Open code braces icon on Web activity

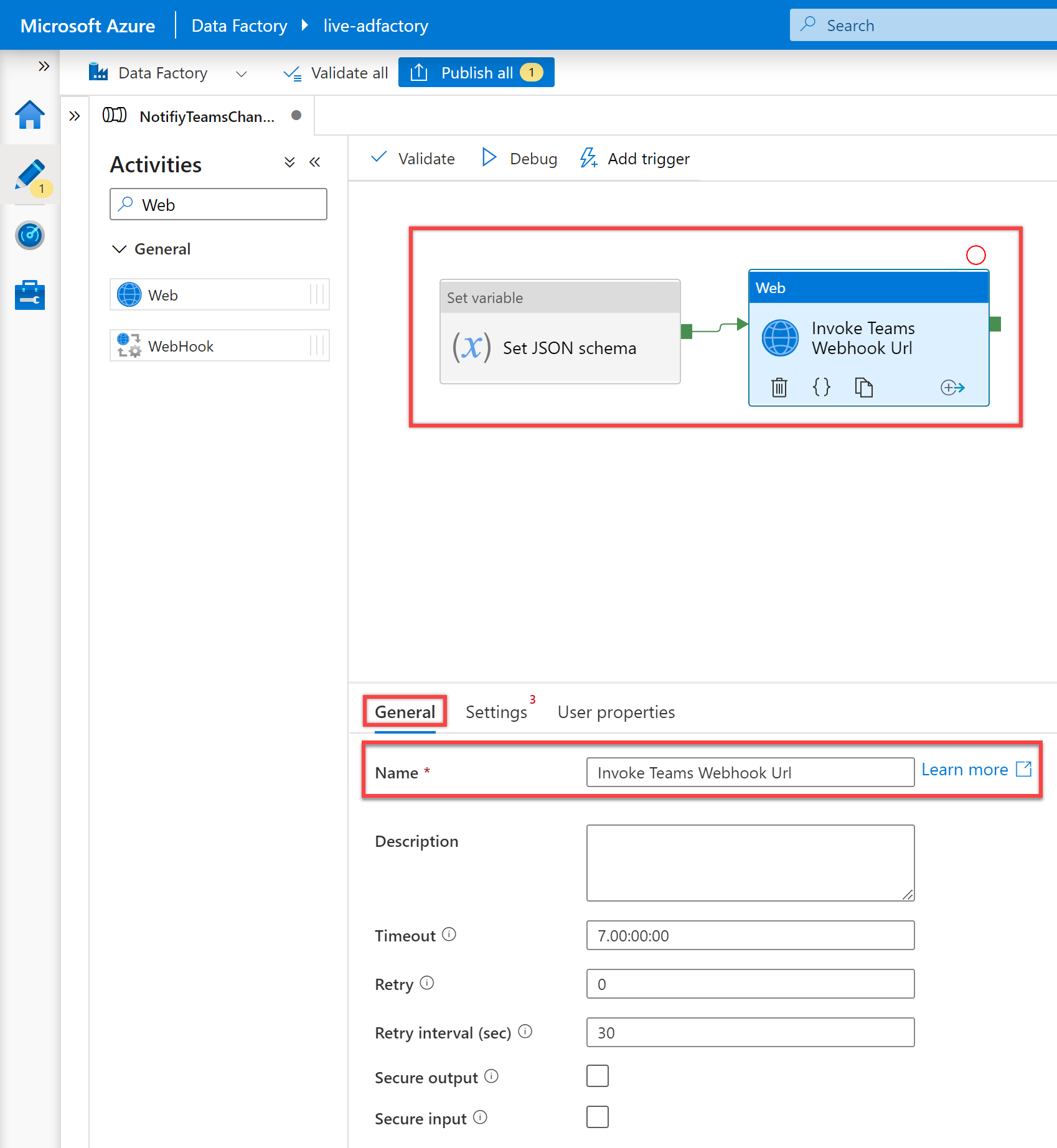(x=822, y=387)
